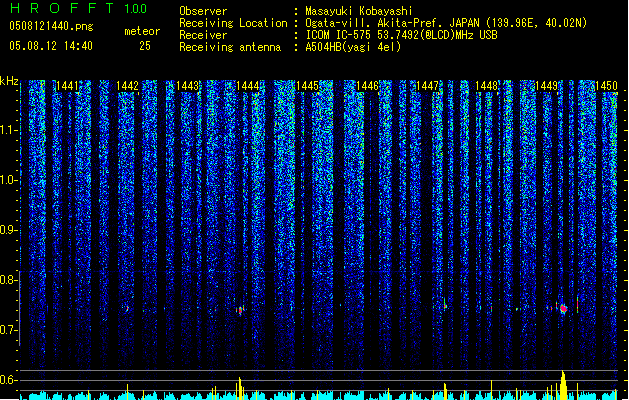The height and width of the screenshot is (400, 629).
Task: Click the 1442 time marker
Action: pos(128,86)
